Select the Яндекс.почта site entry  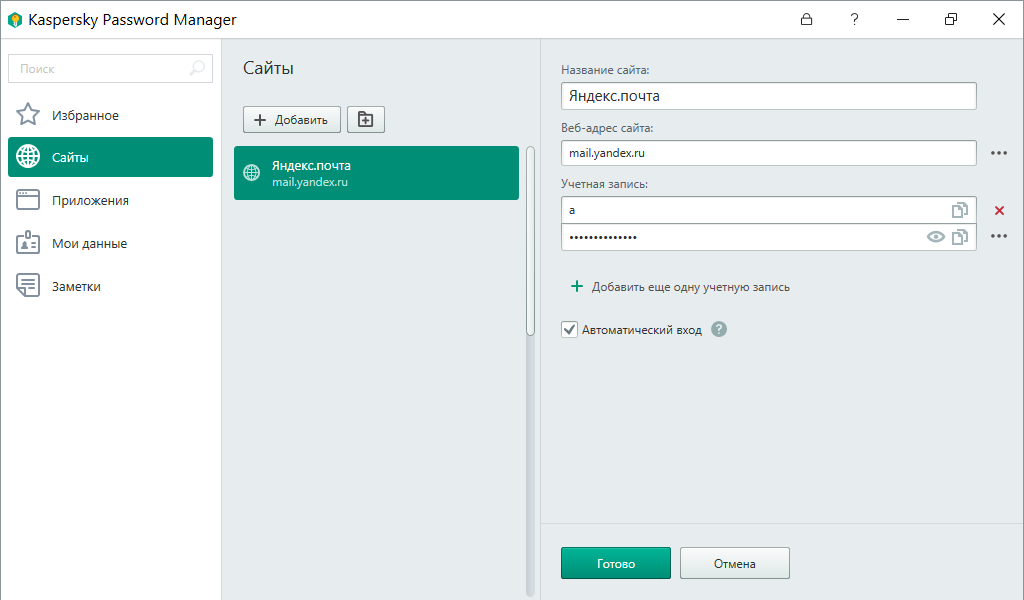376,172
